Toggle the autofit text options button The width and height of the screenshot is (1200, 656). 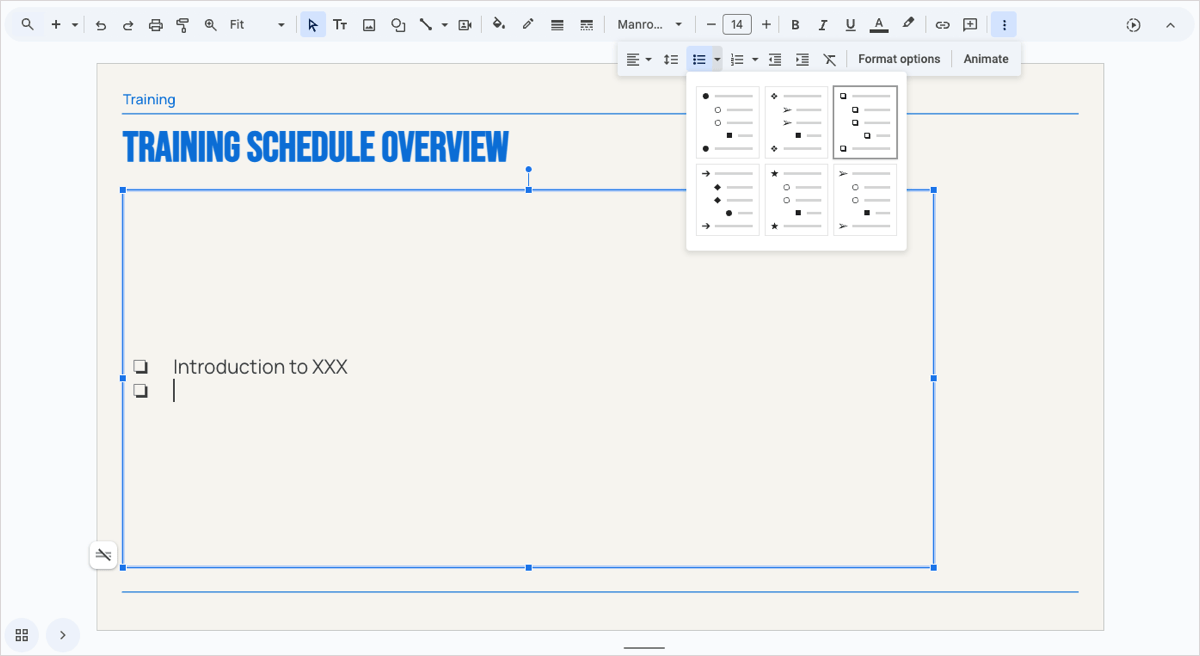pos(103,555)
